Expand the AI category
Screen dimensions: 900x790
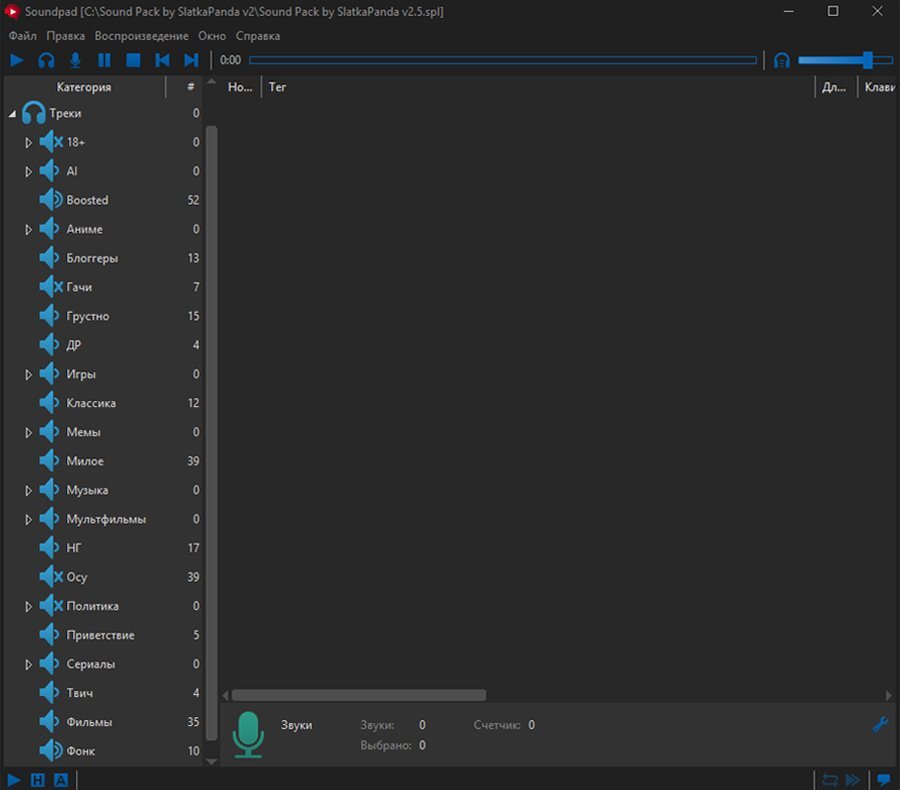(x=28, y=171)
